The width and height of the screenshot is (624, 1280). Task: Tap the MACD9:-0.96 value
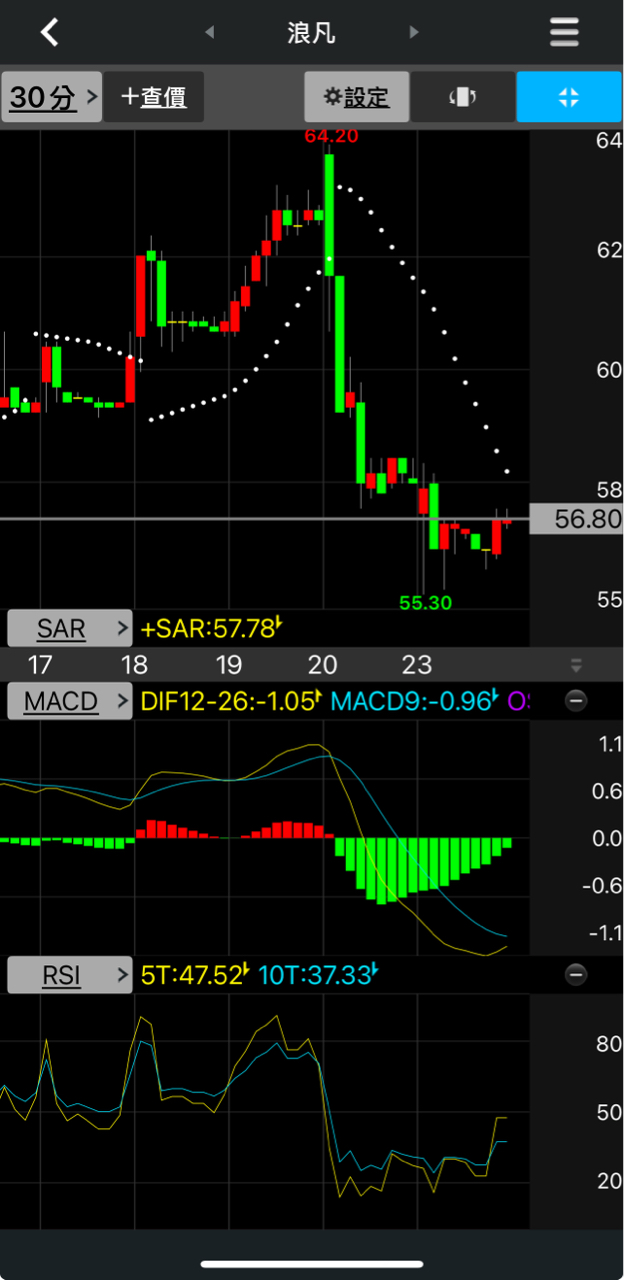pos(415,701)
